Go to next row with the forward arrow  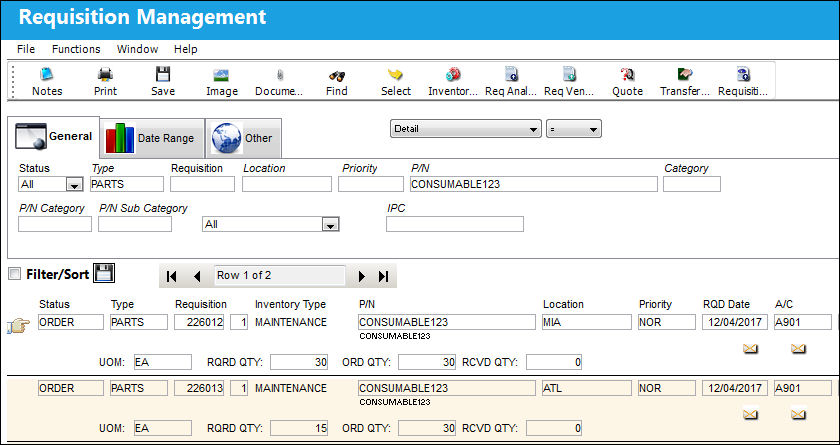pyautogui.click(x=362, y=276)
